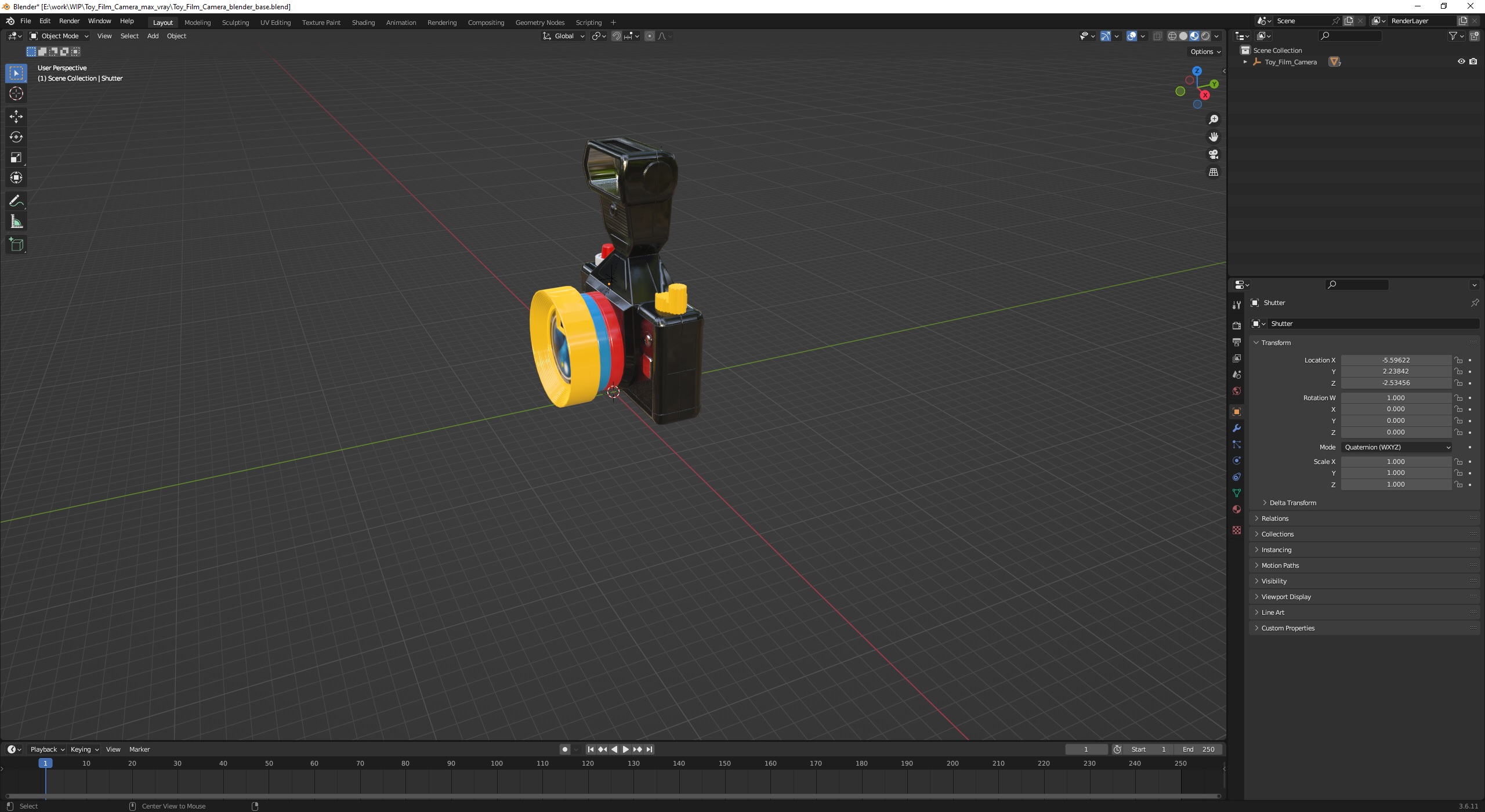
Task: Toggle Location X lock icon
Action: click(1458, 360)
